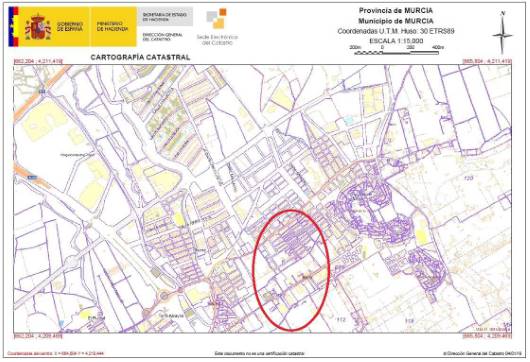Click the Gobierno de España label

70,27
